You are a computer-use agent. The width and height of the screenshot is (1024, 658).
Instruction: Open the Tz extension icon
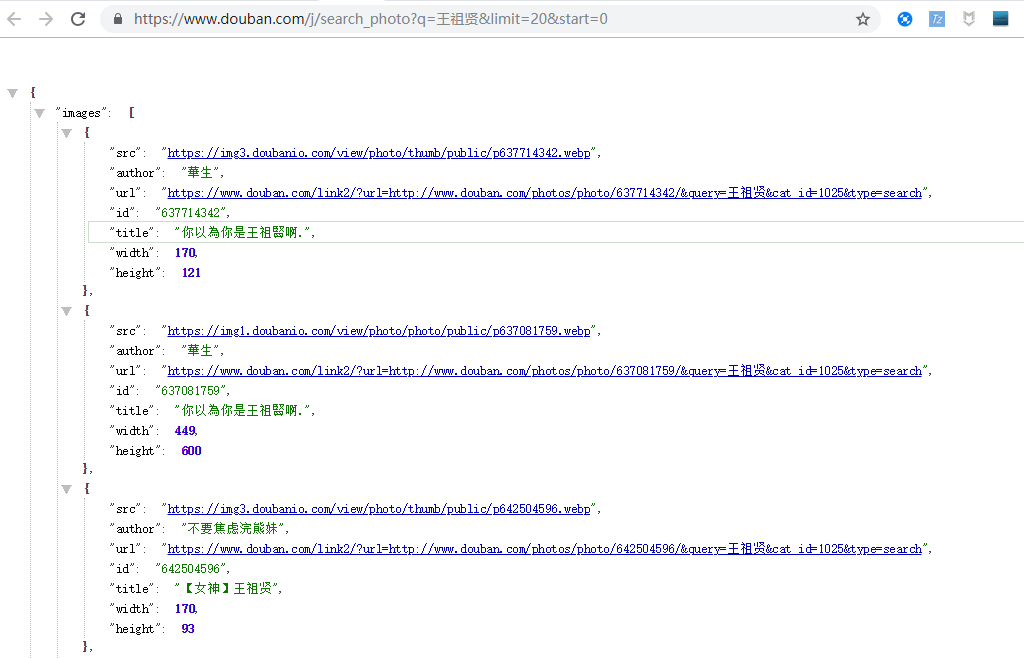point(936,19)
